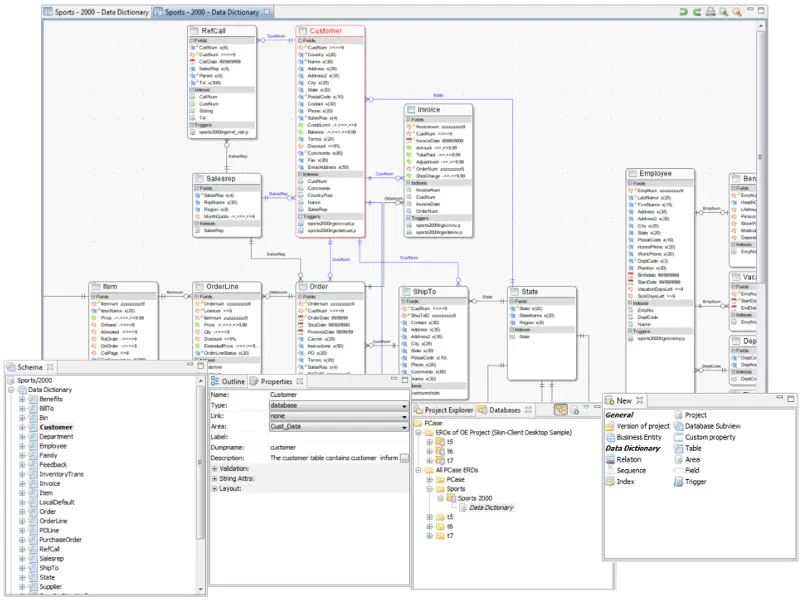Collapse the Indexes section of the Customer table

pos(301,174)
